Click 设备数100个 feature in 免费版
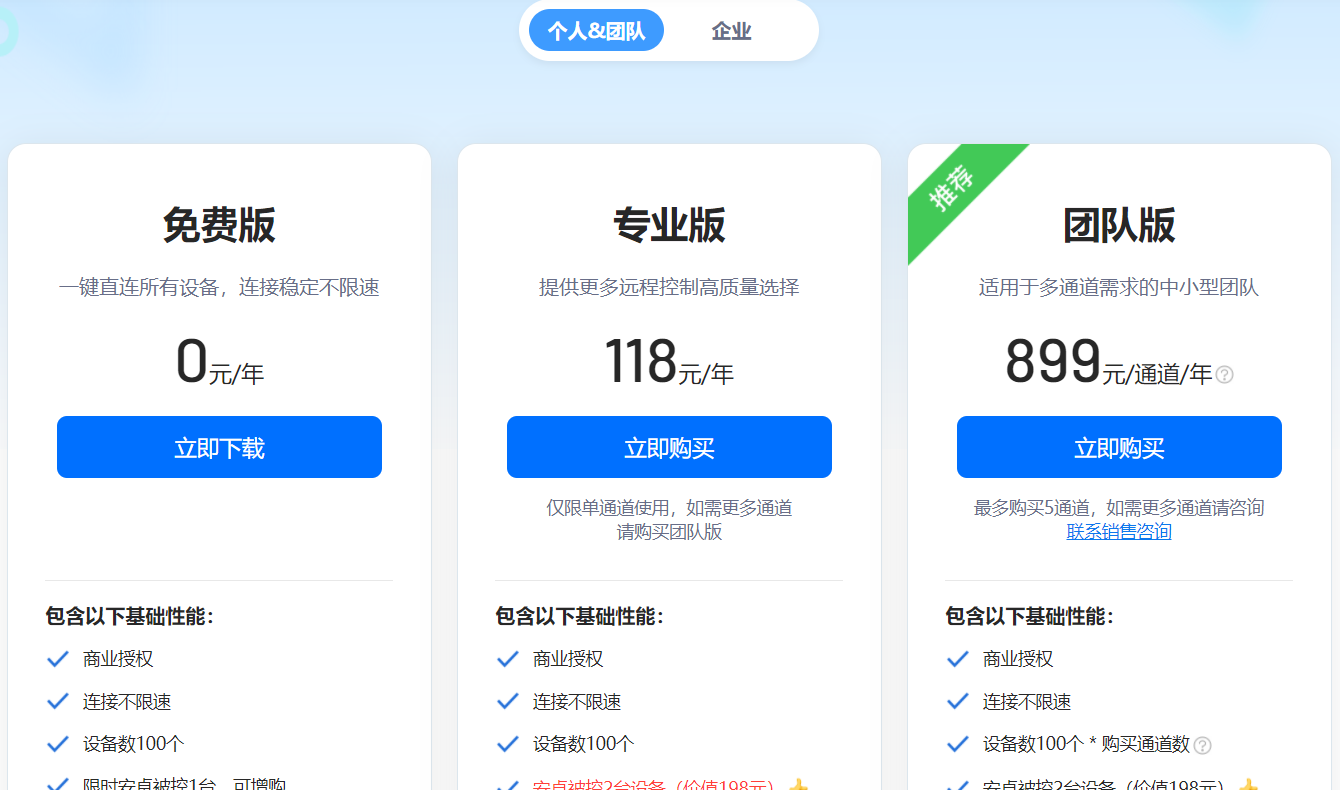 point(133,744)
